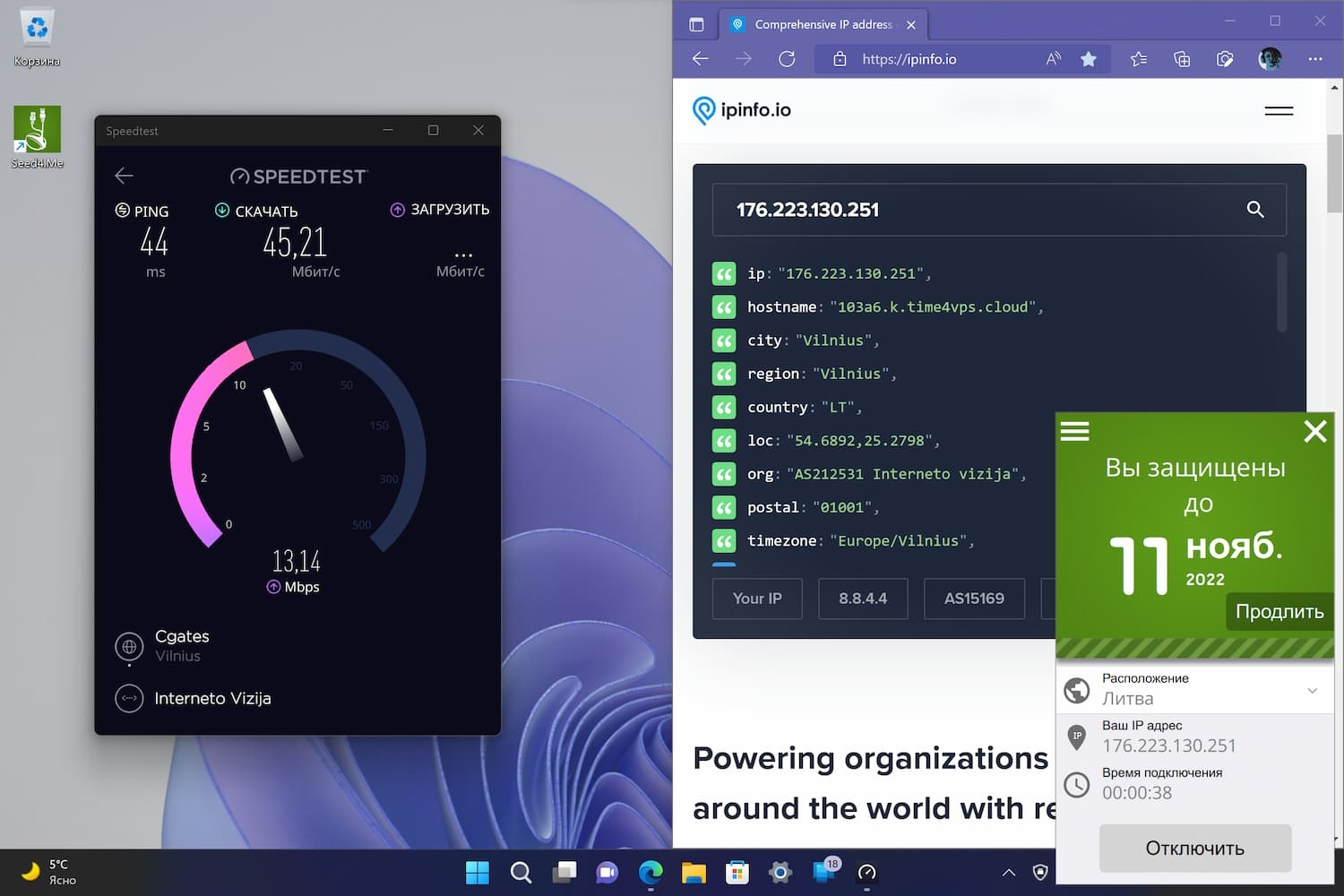Click the browser page vertical scrollbar
Viewport: 1344px width, 896px height.
pos(1334,174)
